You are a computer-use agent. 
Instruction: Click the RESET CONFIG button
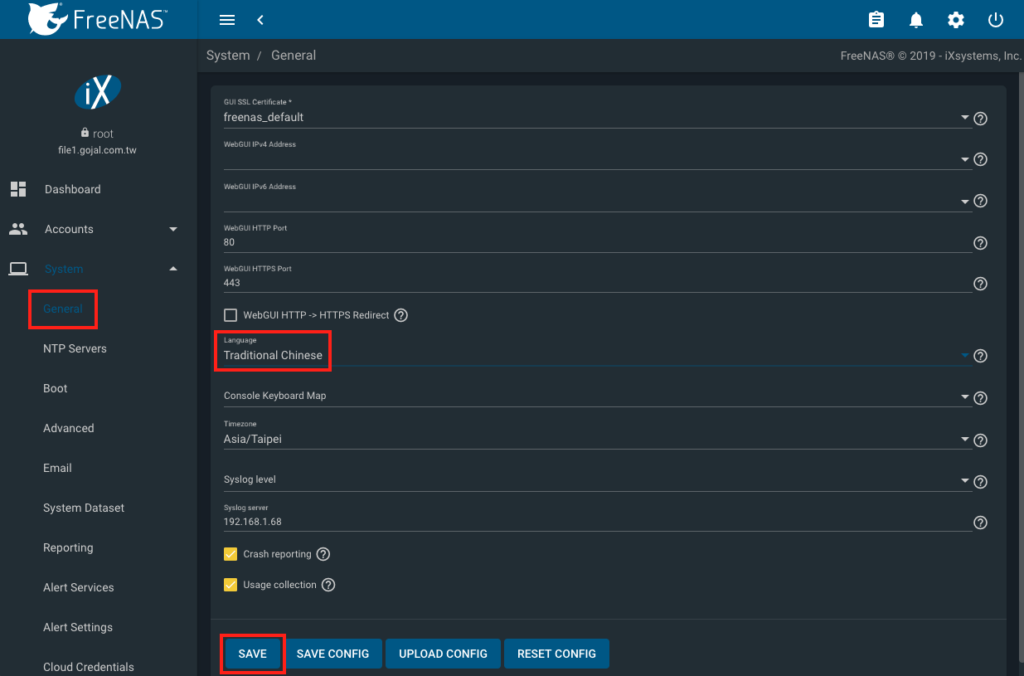[x=556, y=654]
